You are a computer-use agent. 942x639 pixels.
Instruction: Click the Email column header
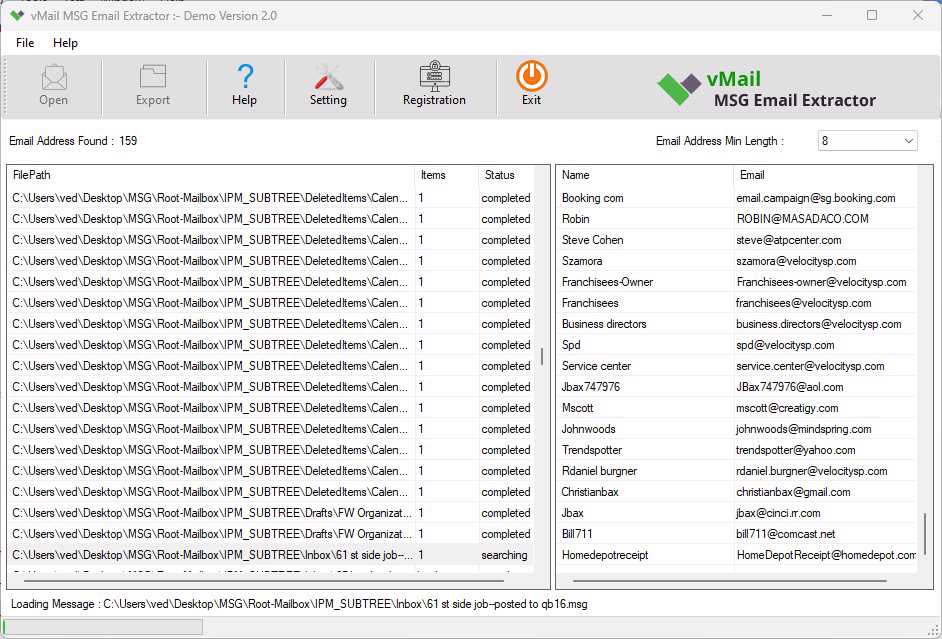(x=825, y=175)
